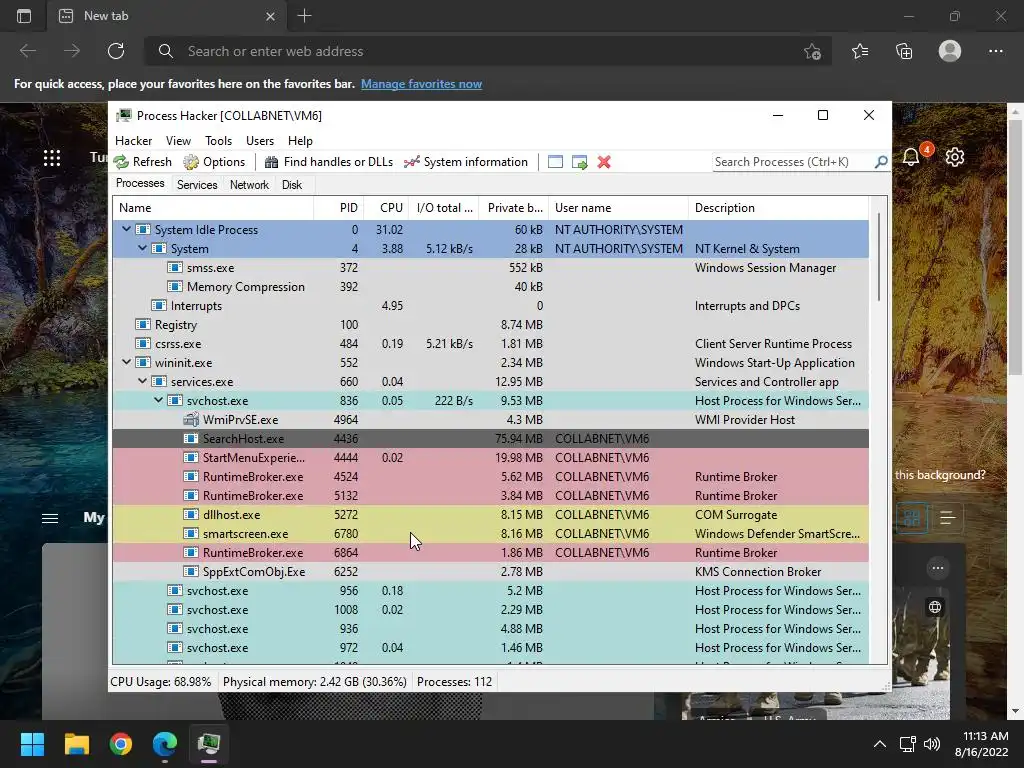Click the find window toolbar icon
Image resolution: width=1024 pixels, height=768 pixels.
tap(555, 162)
